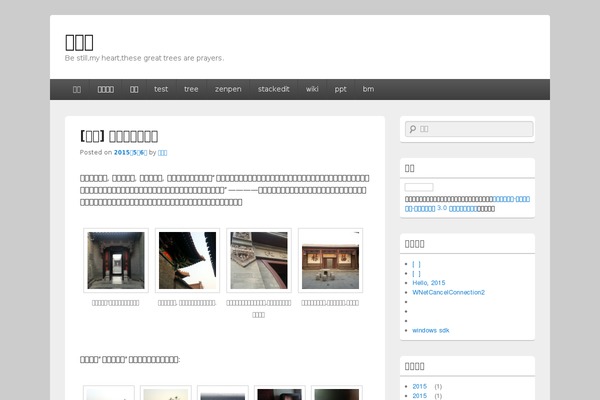
Task: Open the courtyard doorway photo thumbnail
Action: coord(116,260)
